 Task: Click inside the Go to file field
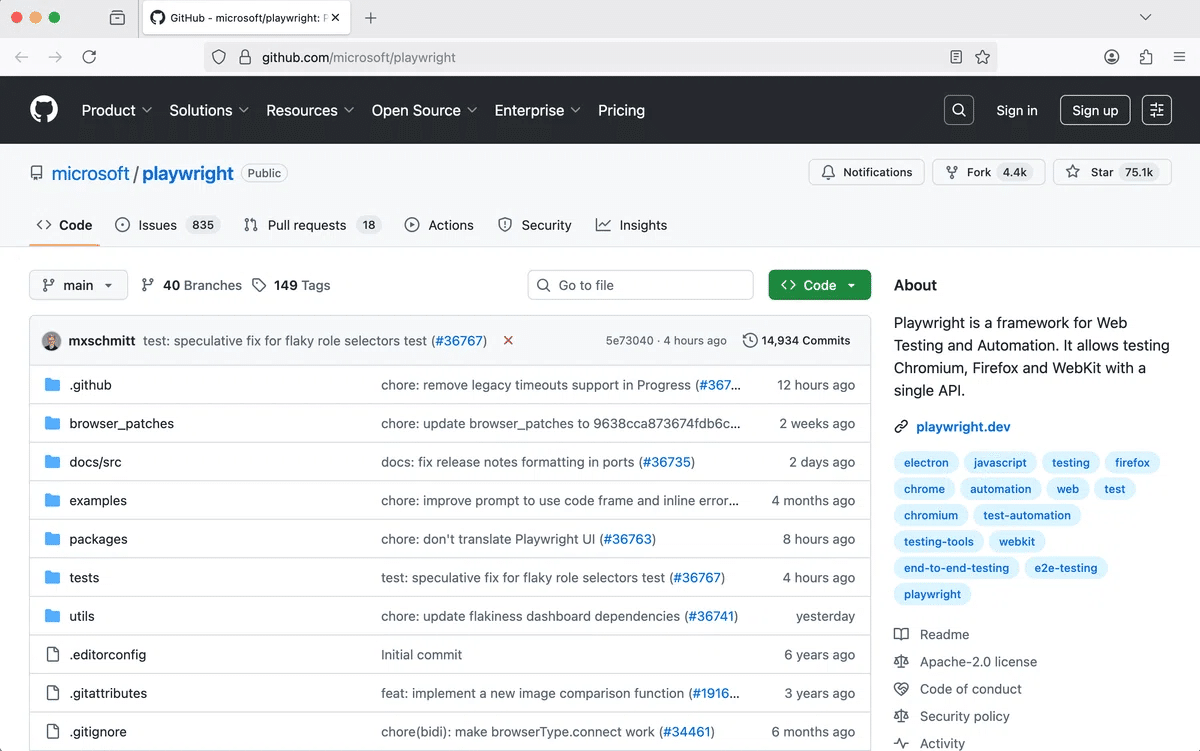click(640, 285)
